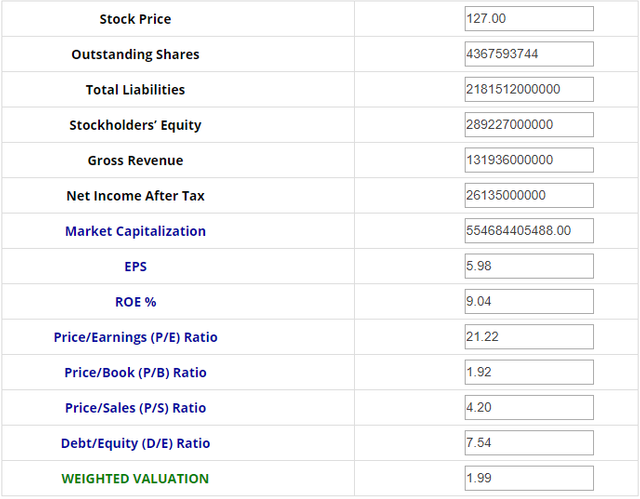
Task: Focus the Price/Earnings ratio field
Action: (528, 337)
